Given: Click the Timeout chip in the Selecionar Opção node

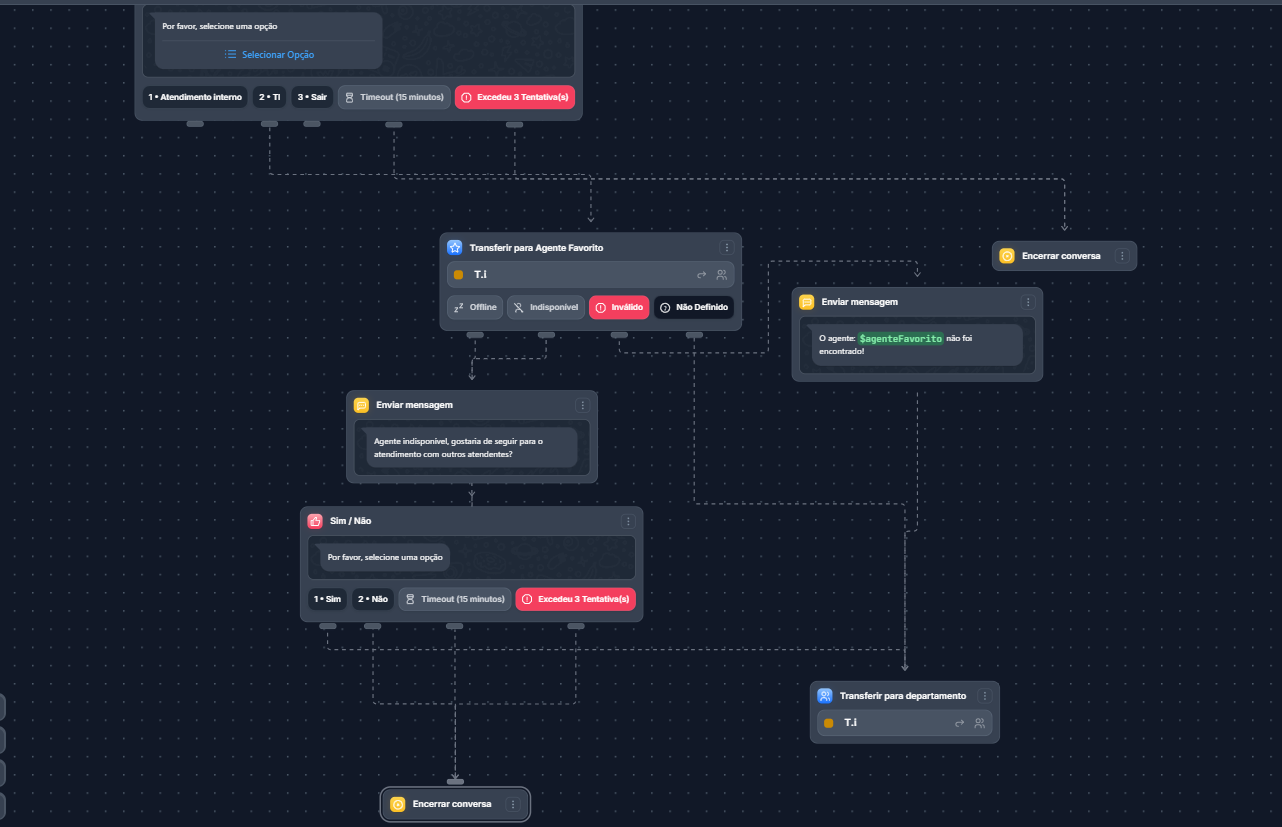Looking at the screenshot, I should tap(394, 97).
